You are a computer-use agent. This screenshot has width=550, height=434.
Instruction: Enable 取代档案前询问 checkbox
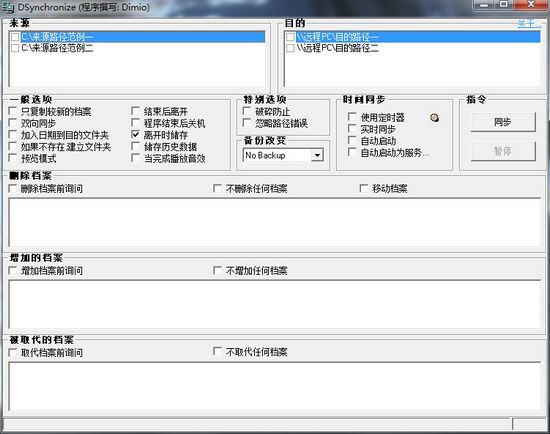[x=13, y=352]
